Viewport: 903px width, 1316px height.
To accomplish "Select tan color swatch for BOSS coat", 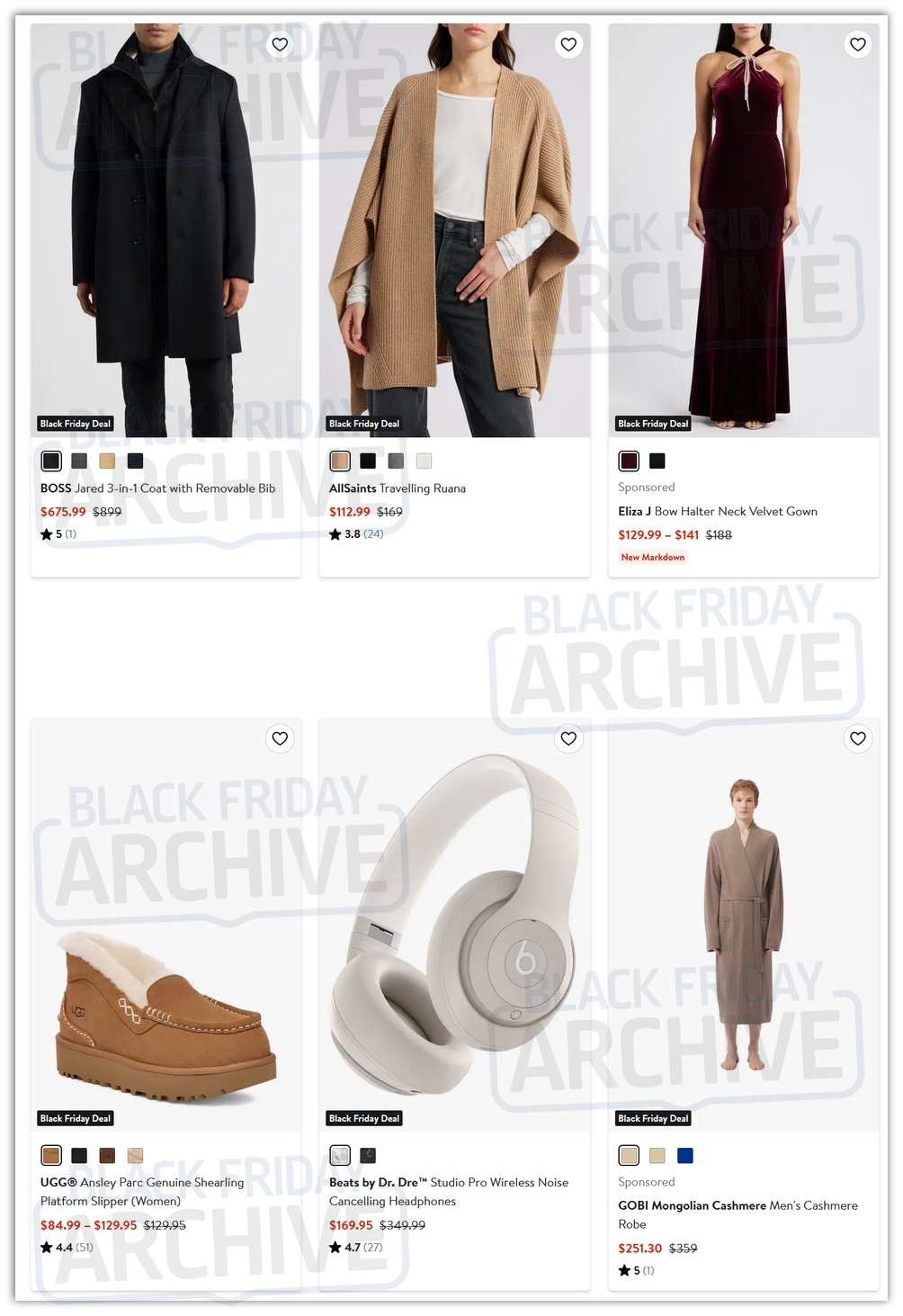I will [x=107, y=461].
